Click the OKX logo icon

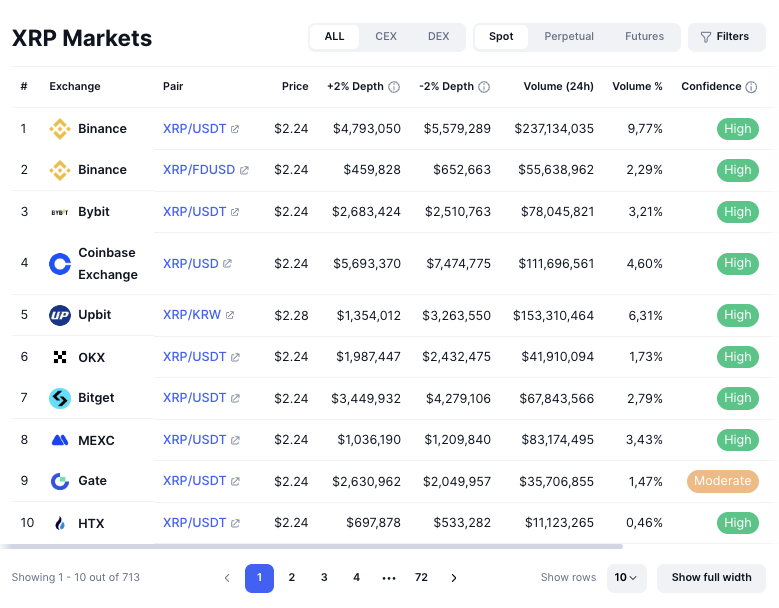pyautogui.click(x=60, y=357)
